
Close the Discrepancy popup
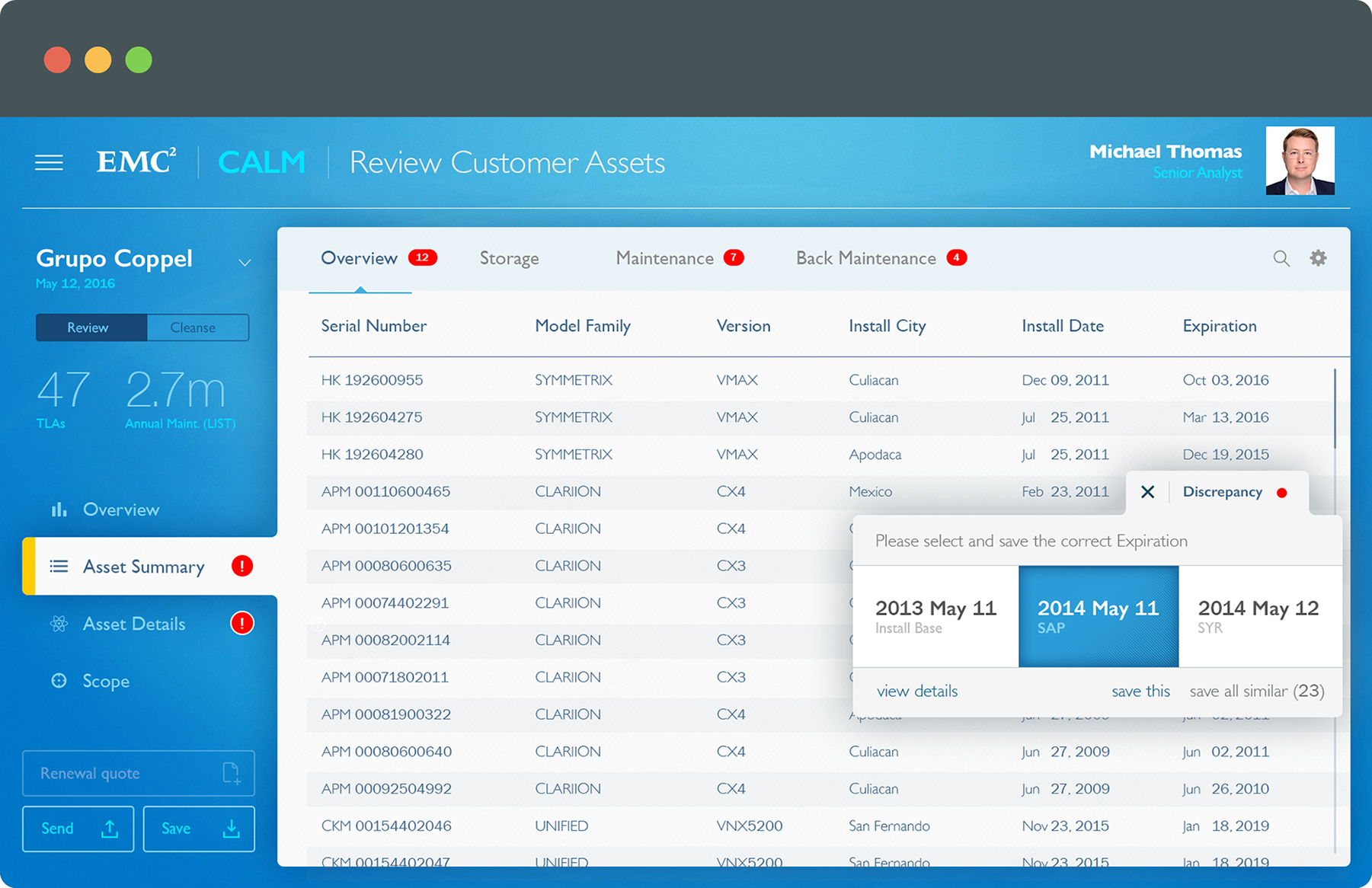1147,492
